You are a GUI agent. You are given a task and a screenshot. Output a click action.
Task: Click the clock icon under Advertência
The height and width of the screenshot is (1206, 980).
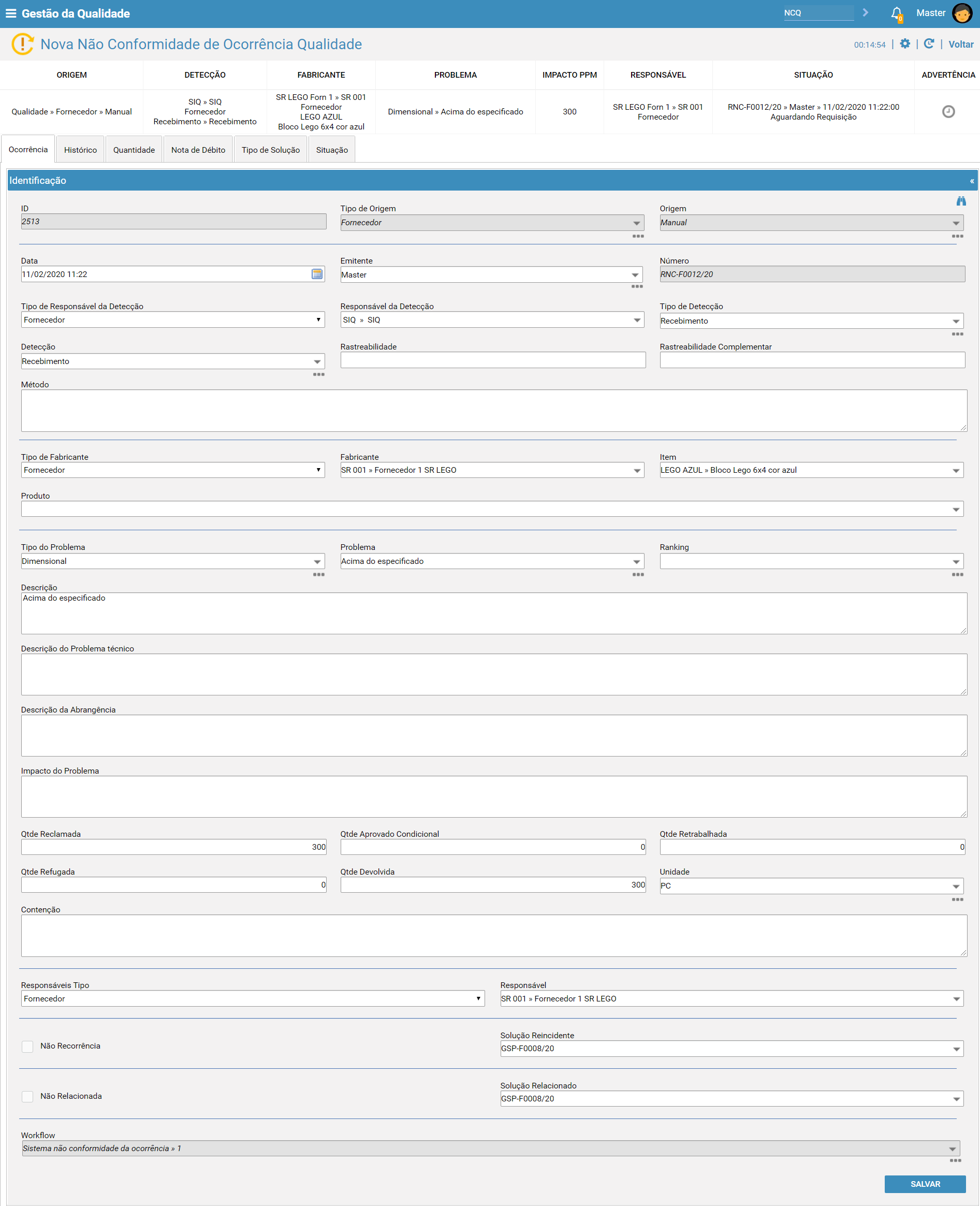948,112
